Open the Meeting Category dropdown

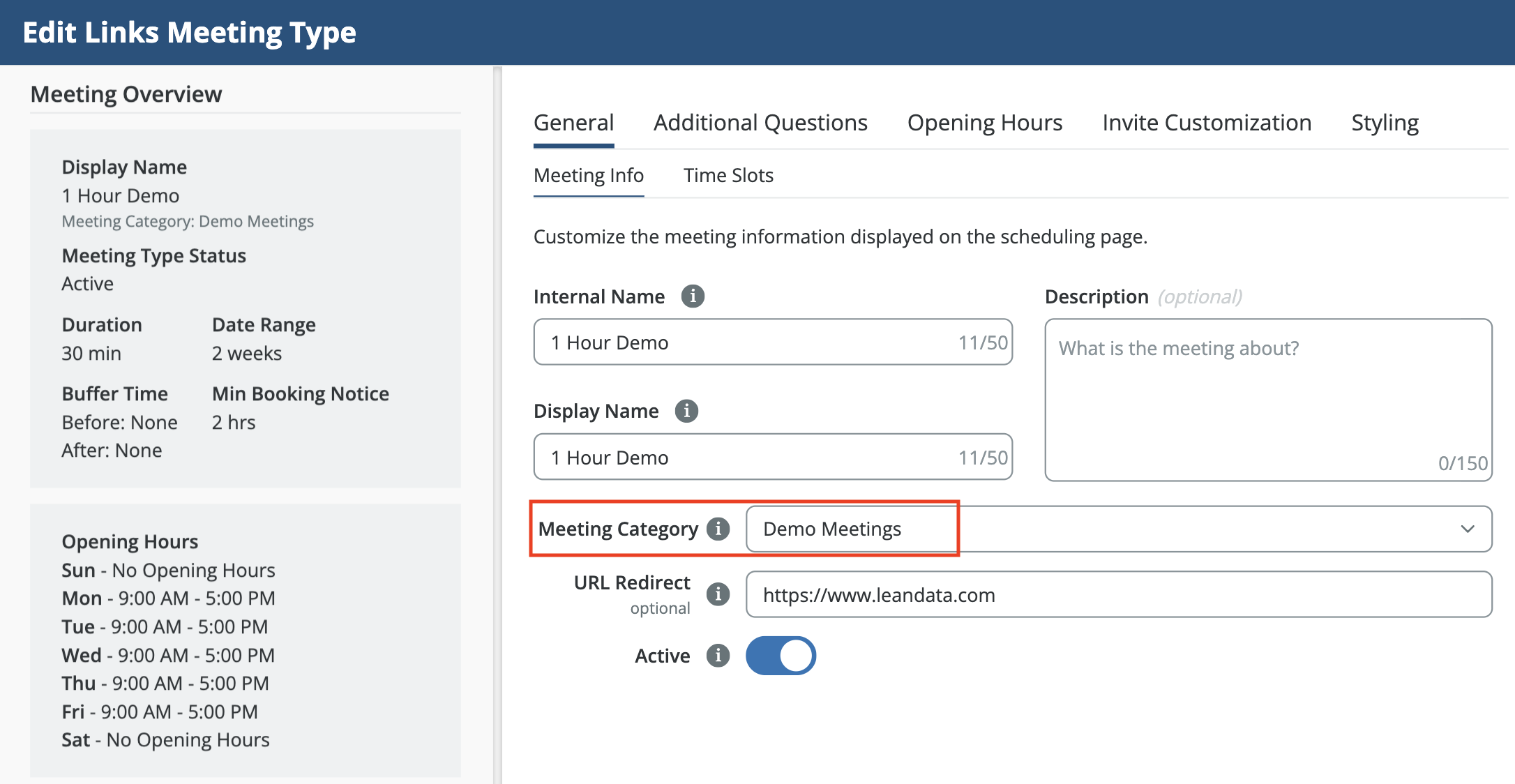click(x=1117, y=529)
